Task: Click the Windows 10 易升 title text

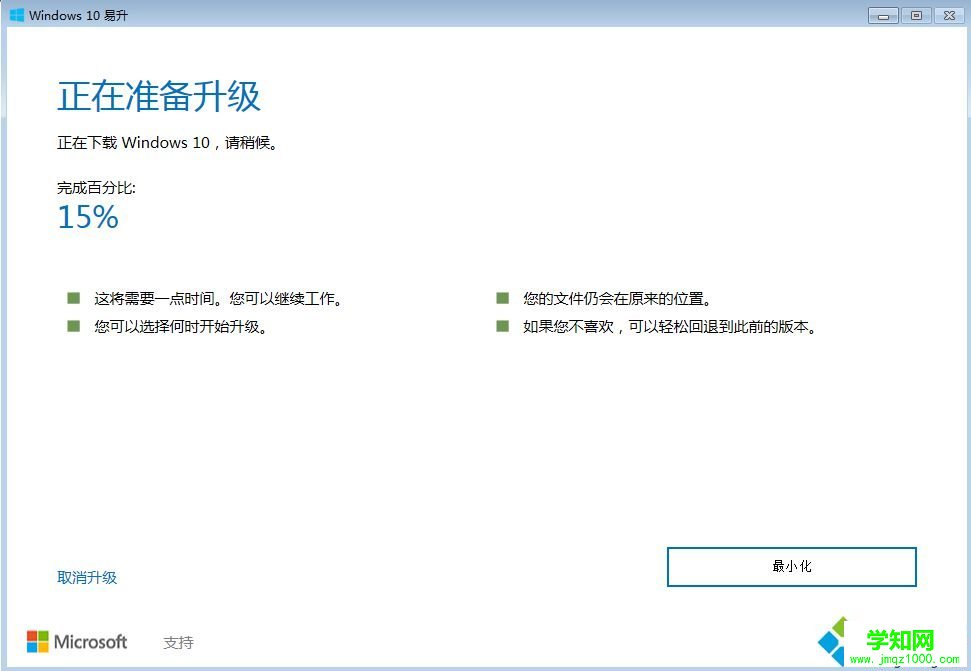Action: (77, 15)
